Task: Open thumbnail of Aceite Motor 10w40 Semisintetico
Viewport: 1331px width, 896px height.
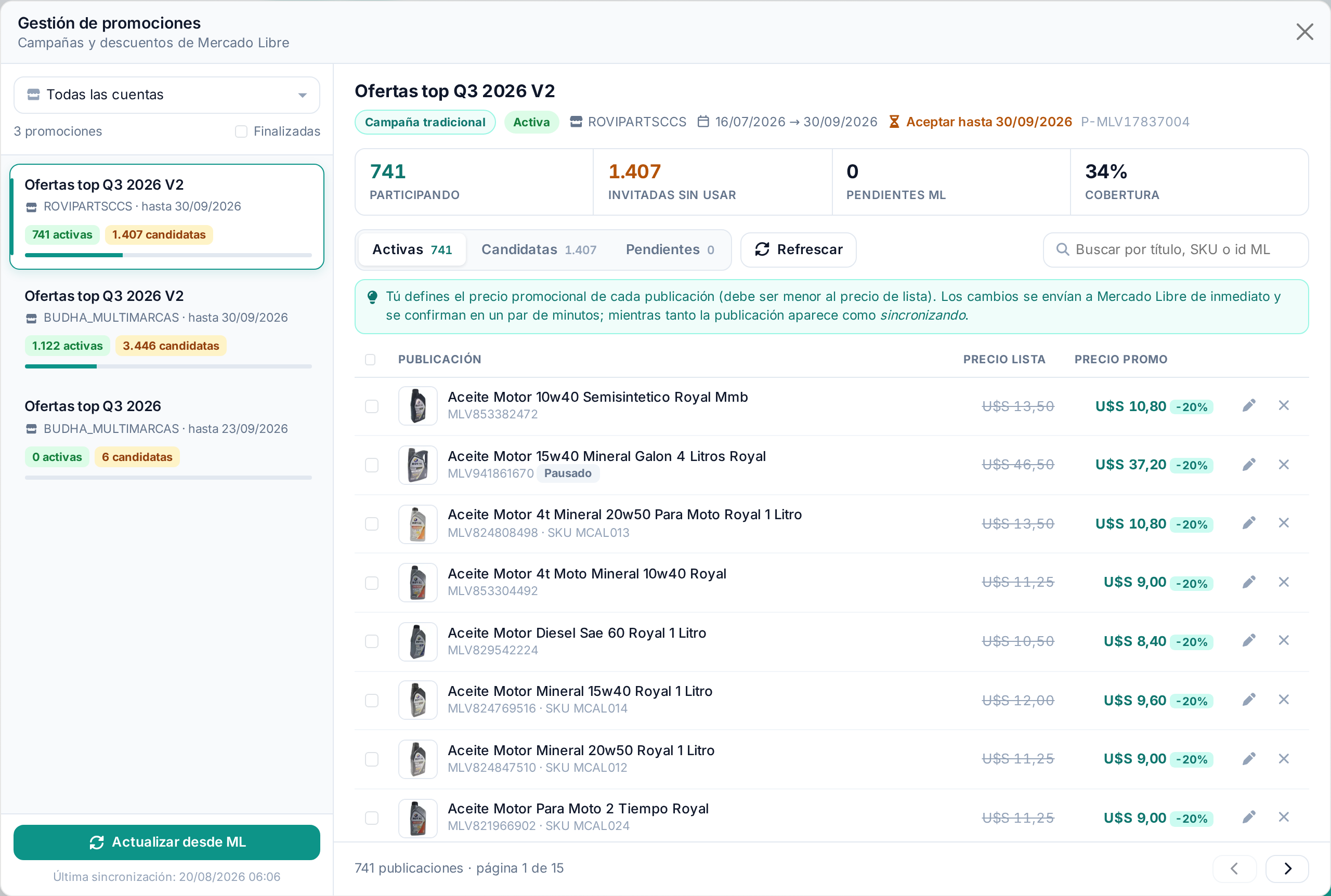Action: (x=418, y=406)
